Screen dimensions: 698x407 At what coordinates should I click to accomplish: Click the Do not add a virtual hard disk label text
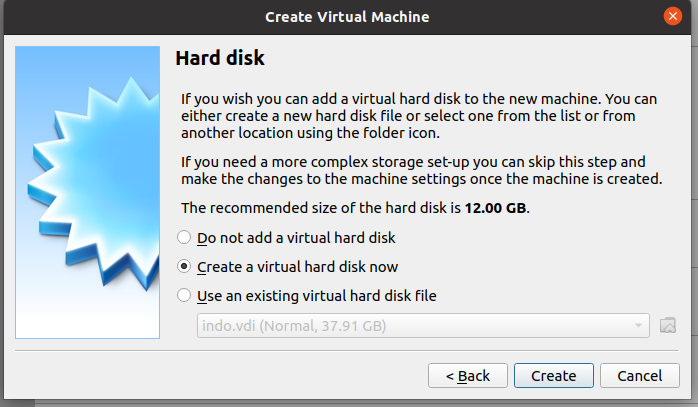pos(296,238)
